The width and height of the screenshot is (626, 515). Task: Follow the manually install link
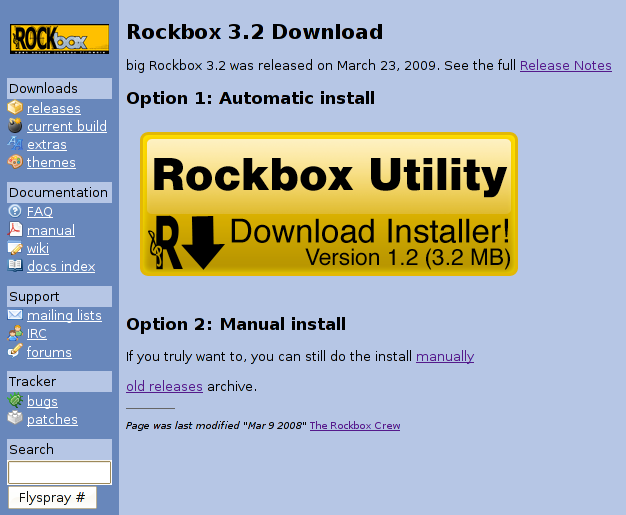(445, 357)
